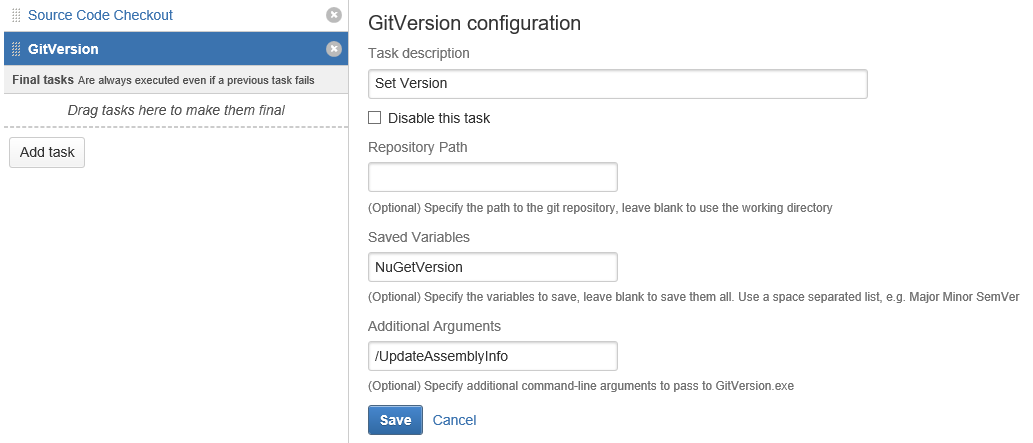Click into the Repository Path field
The width and height of the screenshot is (1033, 443).
click(x=492, y=177)
